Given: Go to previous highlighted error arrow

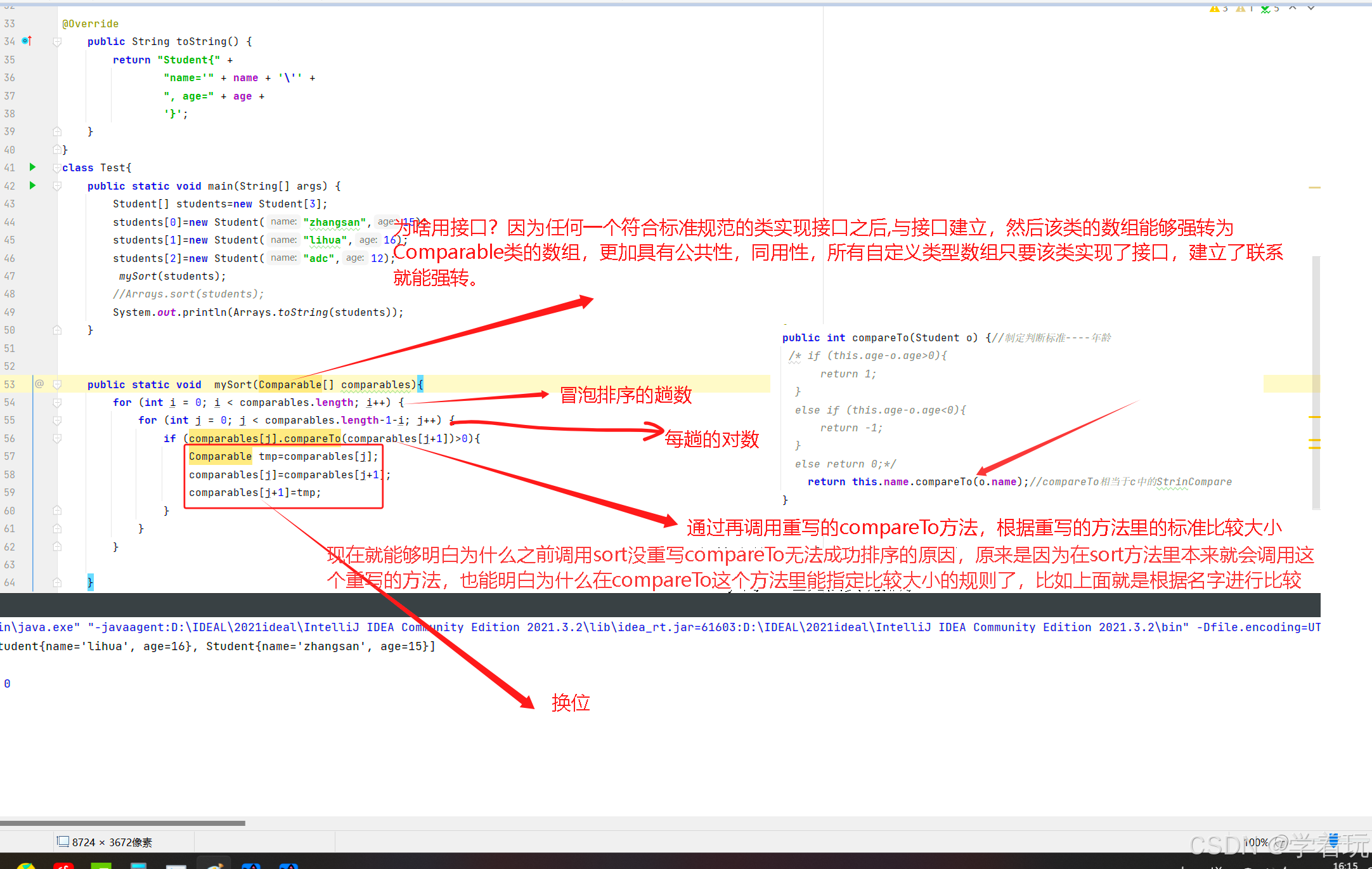Looking at the screenshot, I should click(x=1292, y=8).
